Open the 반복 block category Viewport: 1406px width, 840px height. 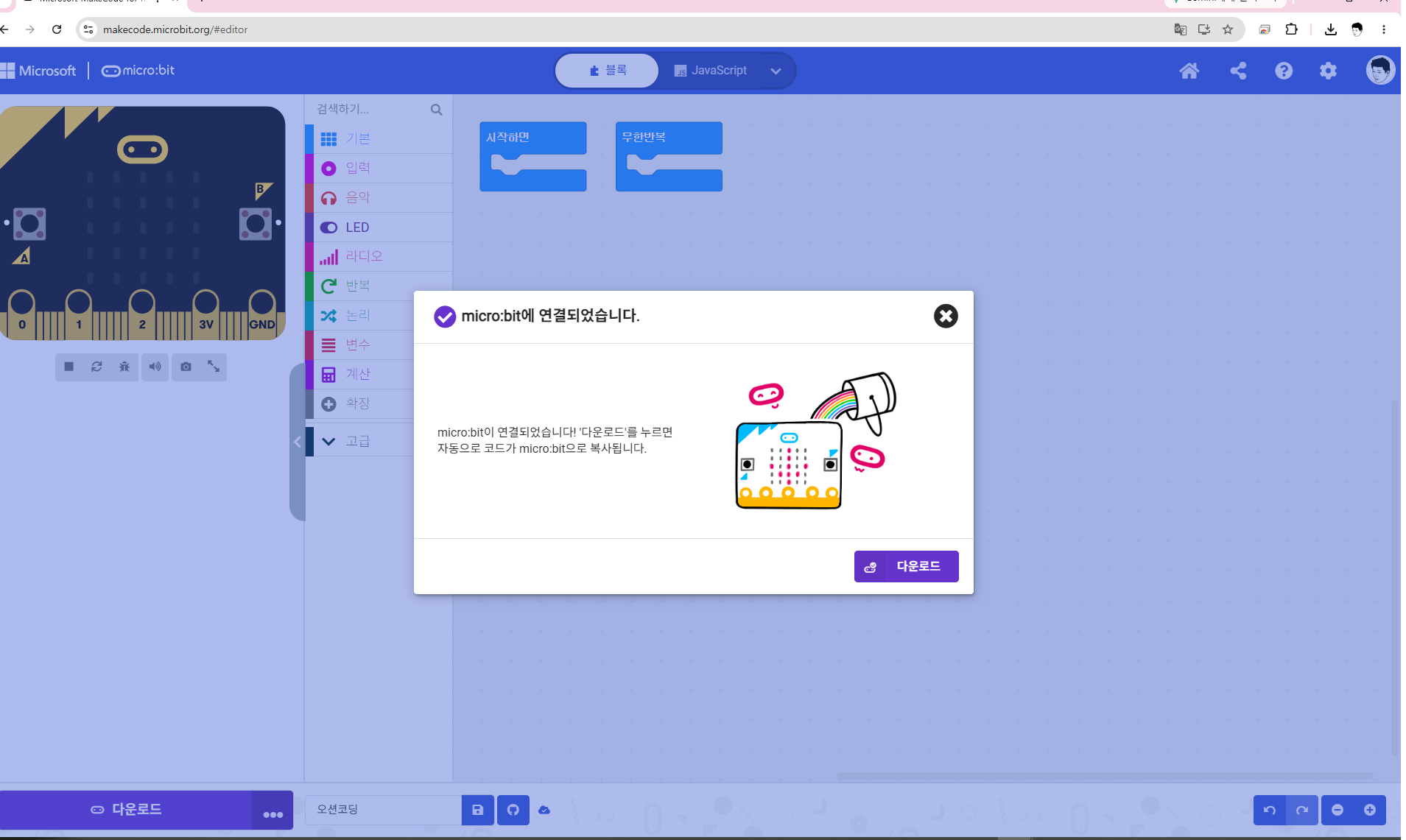[x=379, y=286]
